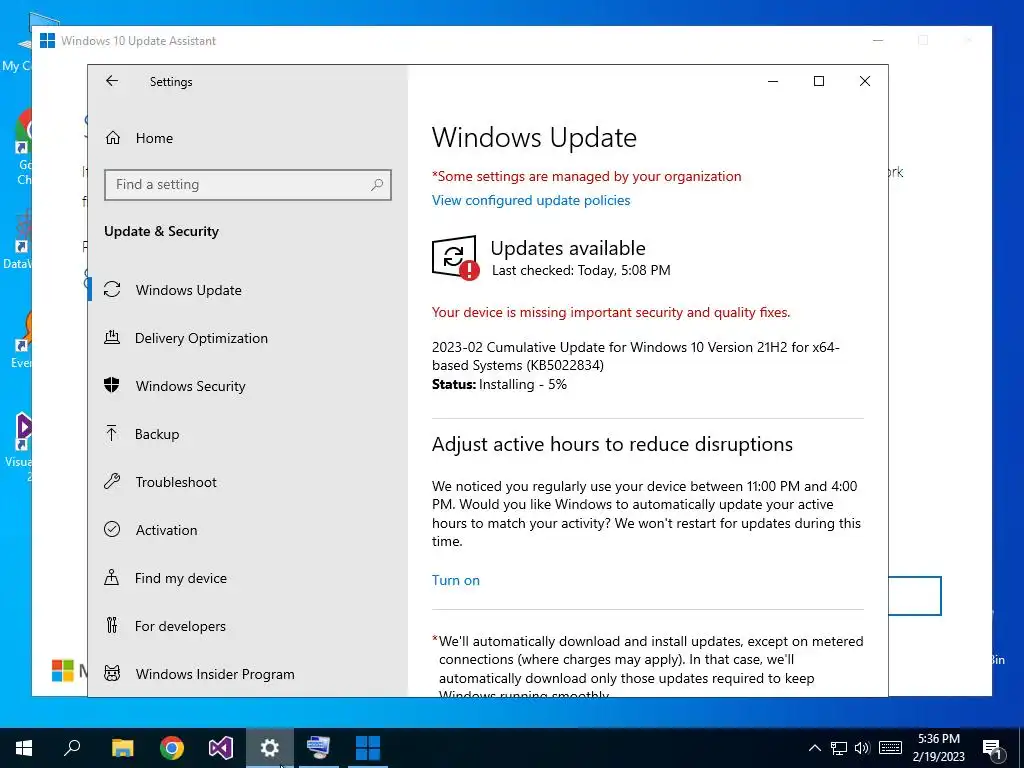Image resolution: width=1024 pixels, height=768 pixels.
Task: Click the Find a setting search box
Action: (x=248, y=185)
